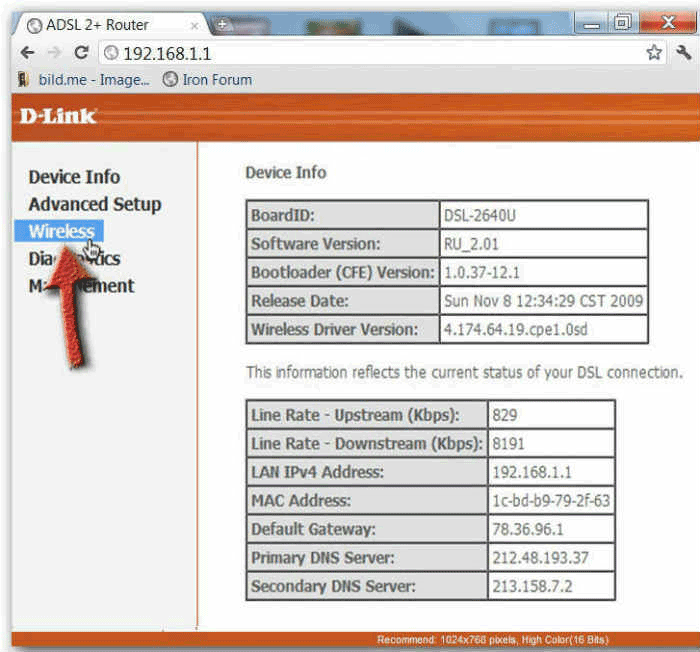
Task: Click the BoardID label cell
Action: click(x=343, y=216)
